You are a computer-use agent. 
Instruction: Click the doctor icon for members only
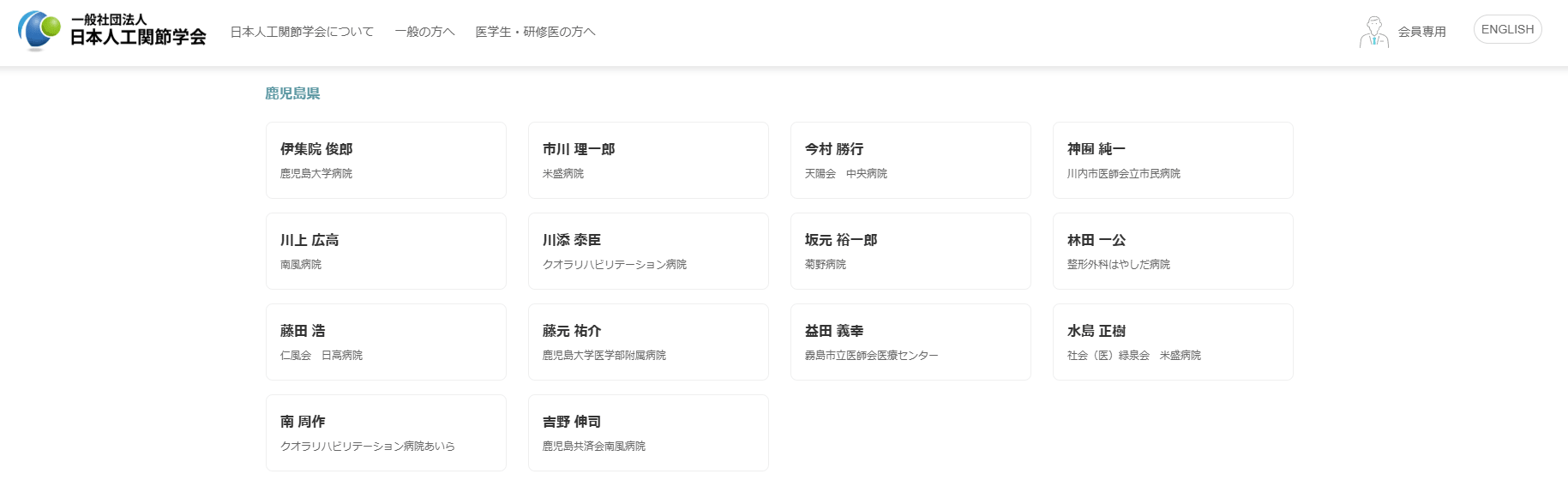1373,32
